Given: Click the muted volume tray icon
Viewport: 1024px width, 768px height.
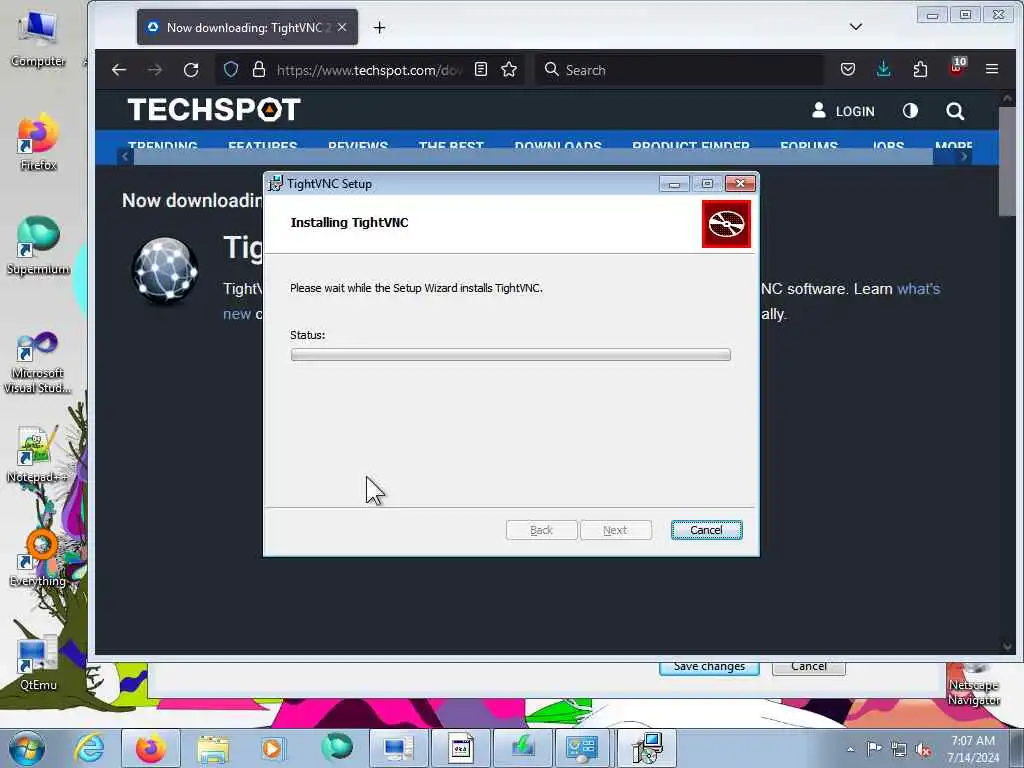Looking at the screenshot, I should pos(923,750).
